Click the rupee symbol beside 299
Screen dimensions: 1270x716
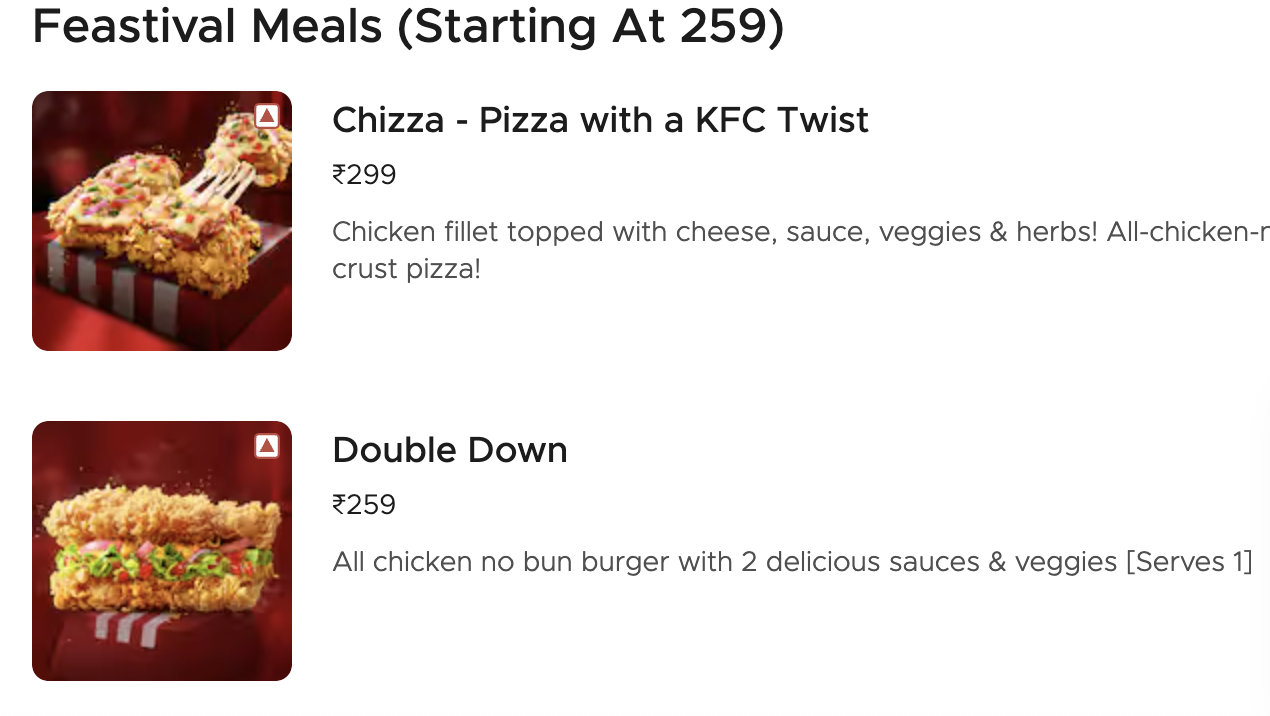tap(339, 175)
